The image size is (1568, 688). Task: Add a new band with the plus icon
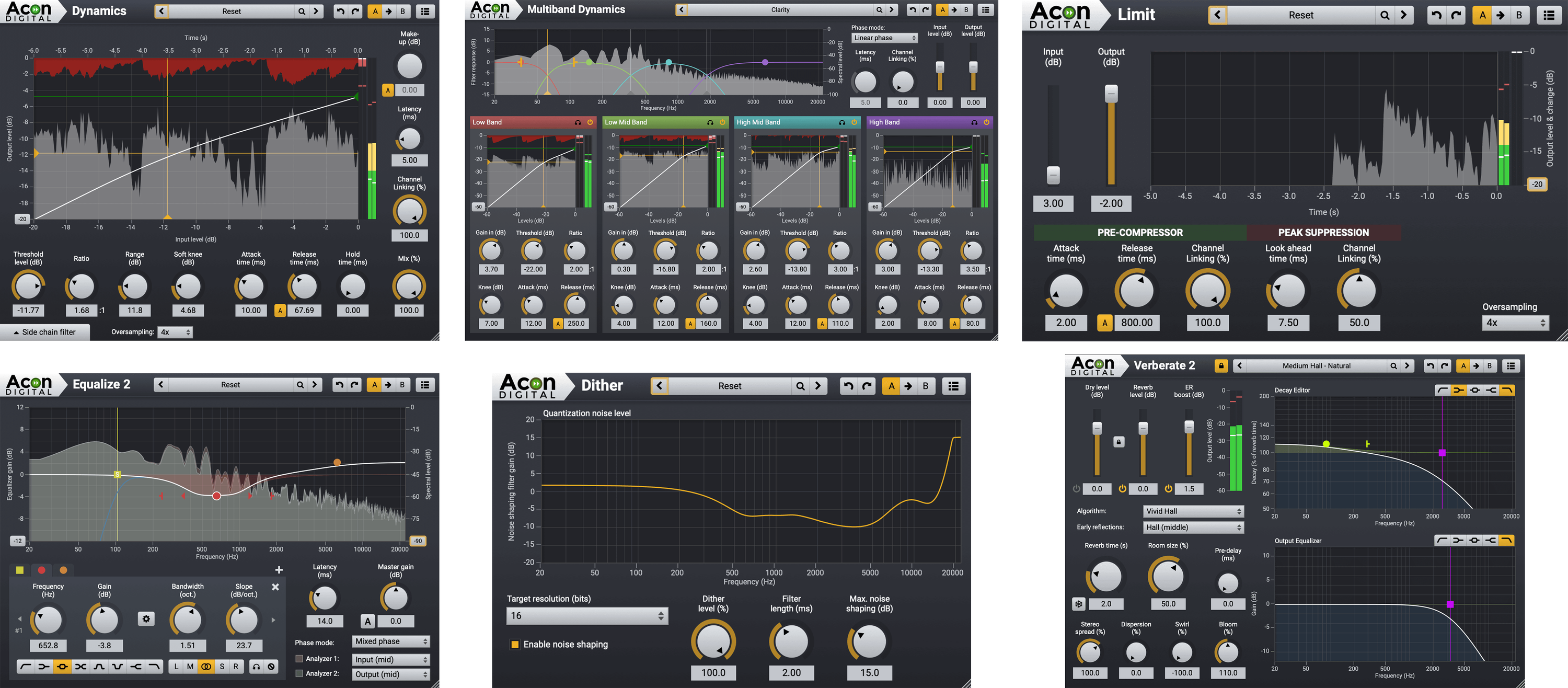(279, 570)
